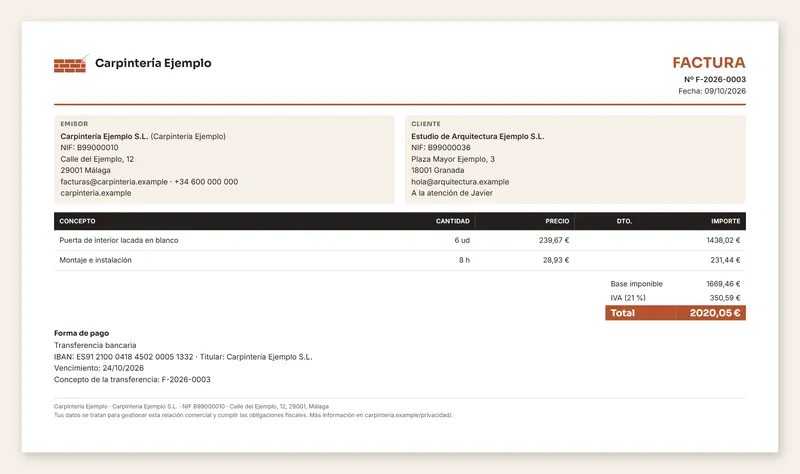The width and height of the screenshot is (800, 474).
Task: Click 'Concepto de la transferencia: F-2026-0003' line
Action: click(x=132, y=379)
